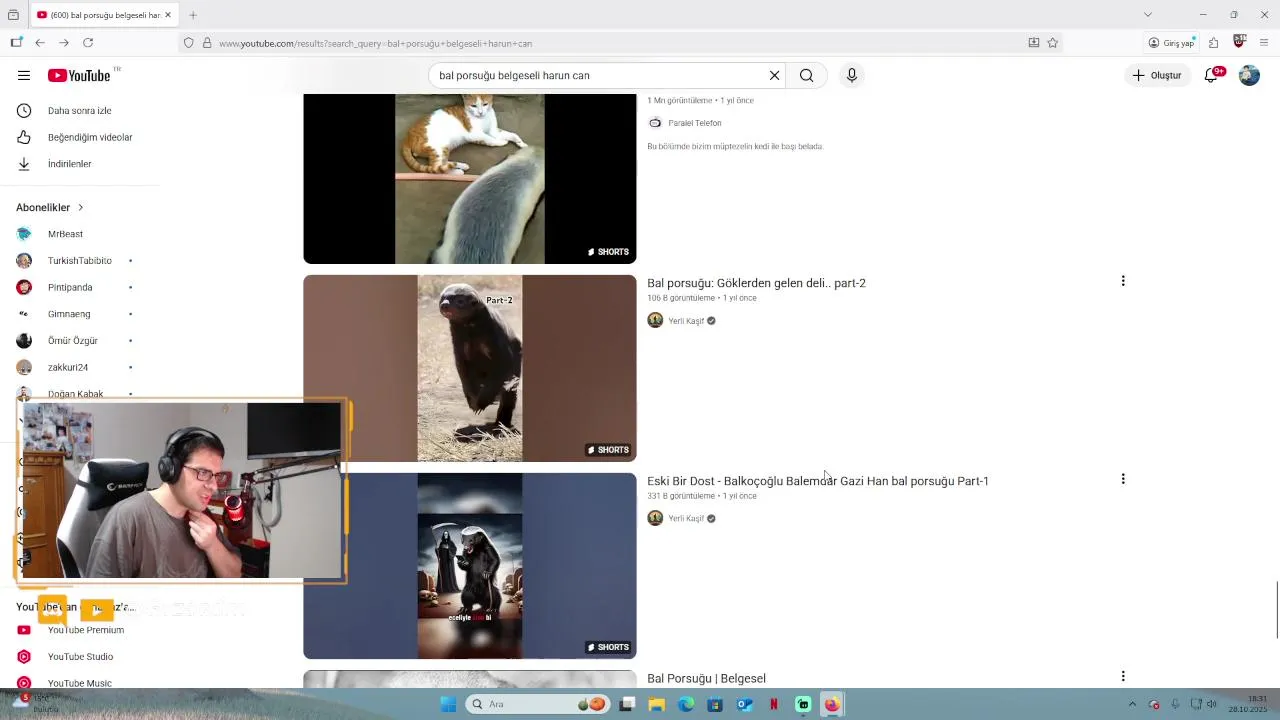Viewport: 1280px width, 720px height.
Task: Go forward with the browser forward arrow
Action: tap(64, 43)
